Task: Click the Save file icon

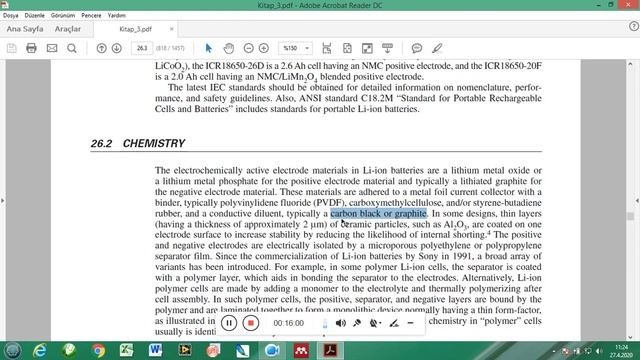Action: coord(12,48)
